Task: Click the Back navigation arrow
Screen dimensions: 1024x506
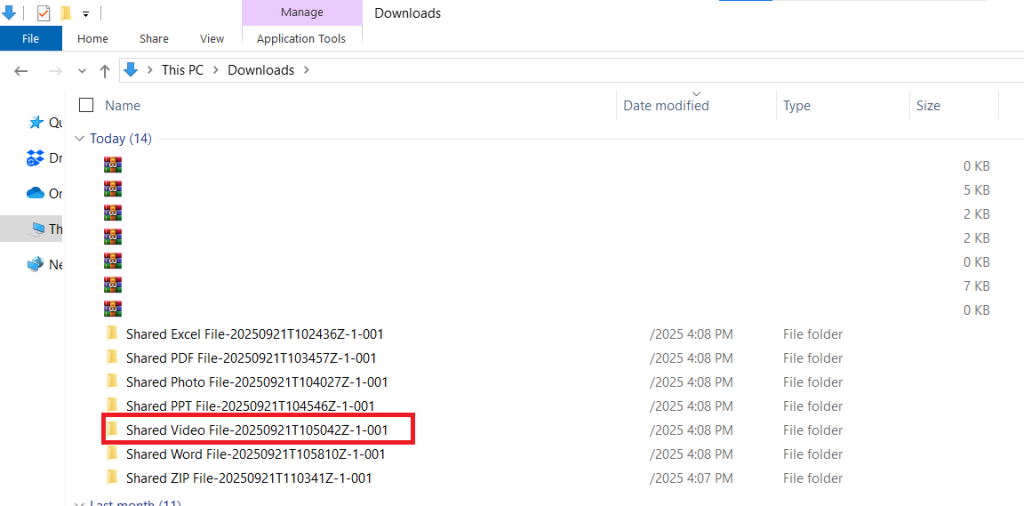Action: tap(22, 71)
